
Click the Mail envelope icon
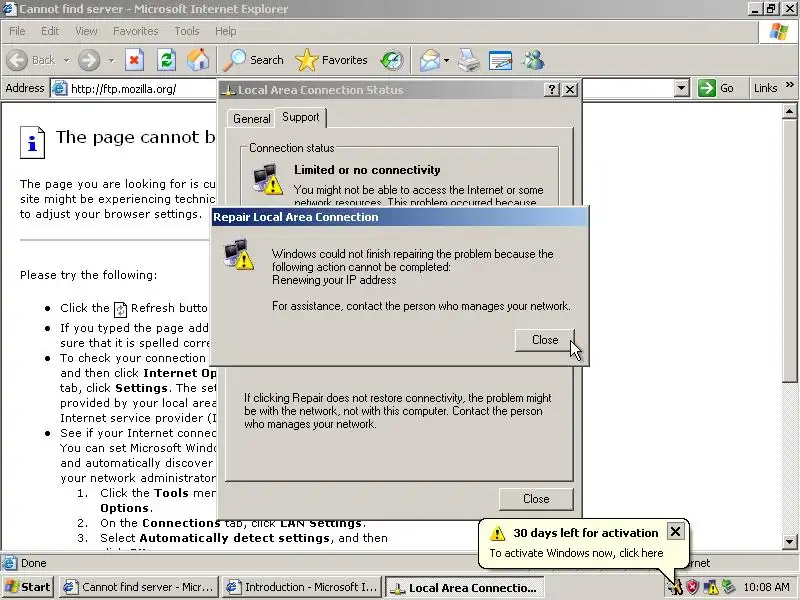tap(430, 60)
